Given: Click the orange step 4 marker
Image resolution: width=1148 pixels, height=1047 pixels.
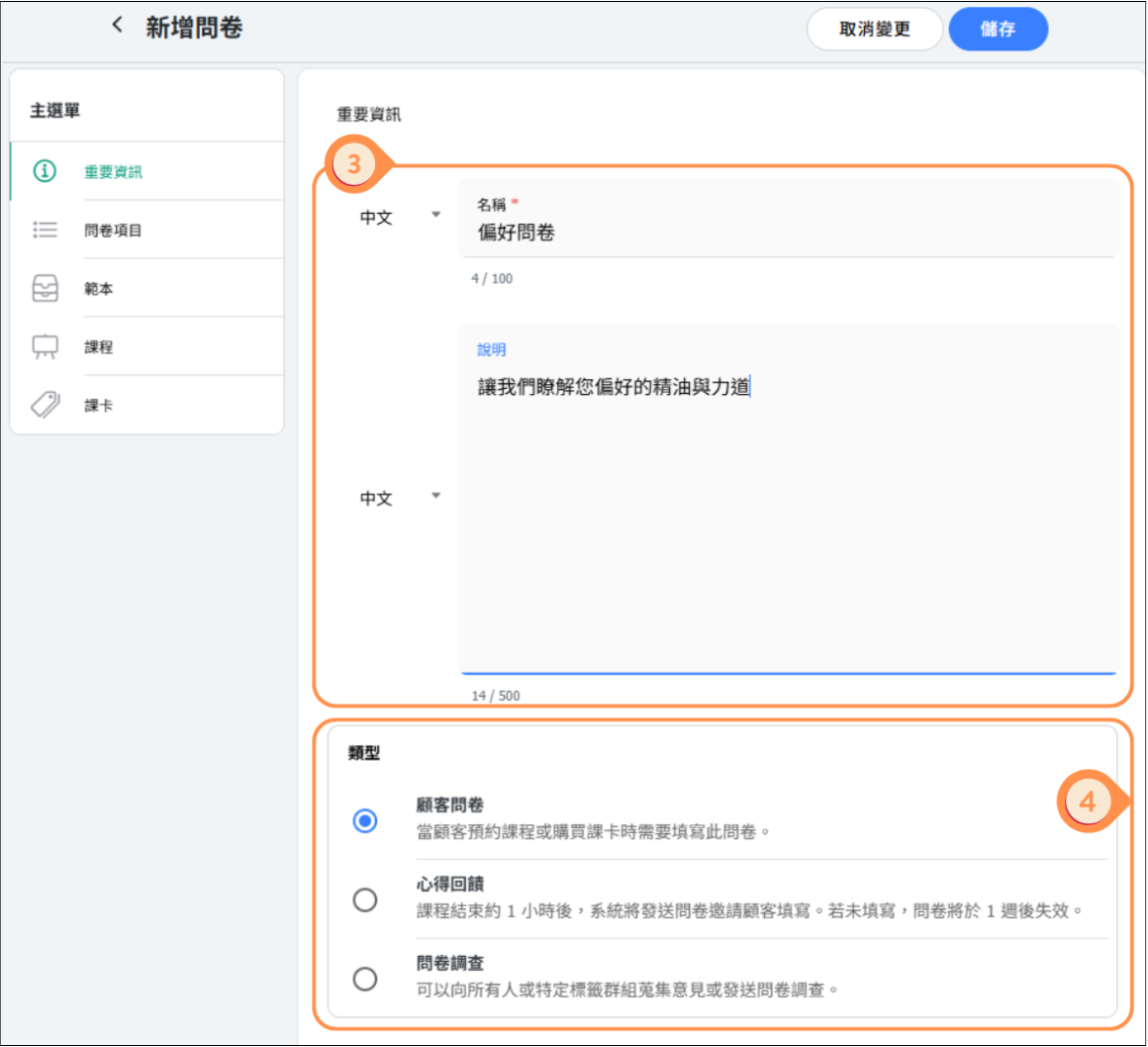Looking at the screenshot, I should tap(1088, 801).
